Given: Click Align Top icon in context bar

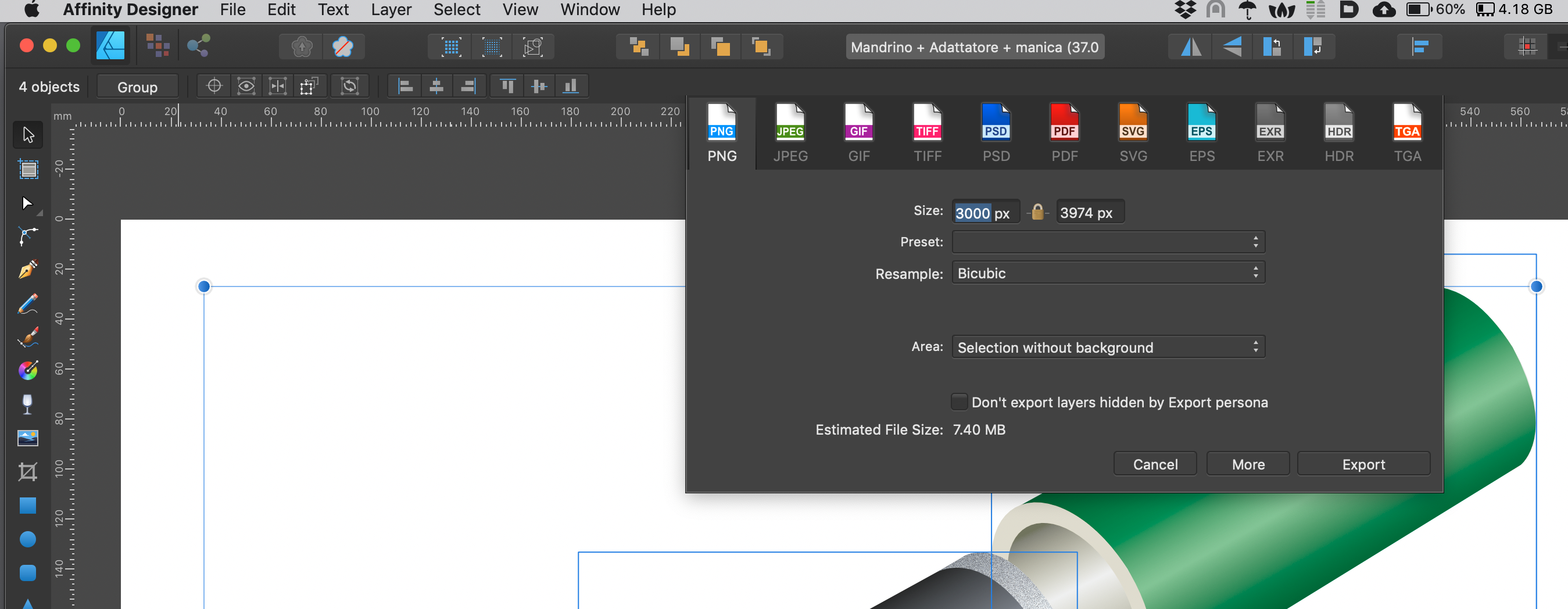Looking at the screenshot, I should 507,87.
